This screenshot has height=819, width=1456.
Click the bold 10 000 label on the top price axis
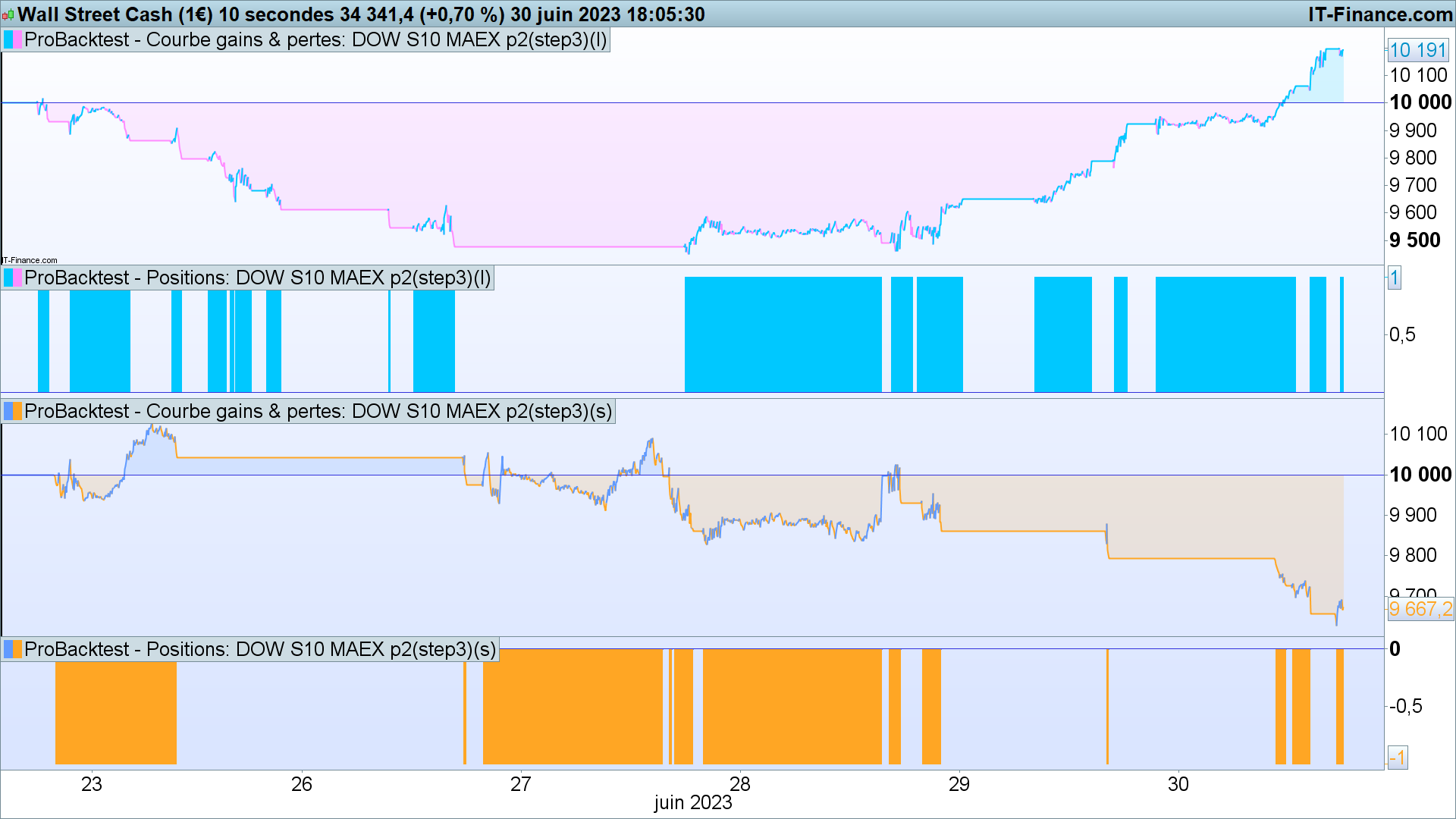(x=1420, y=102)
